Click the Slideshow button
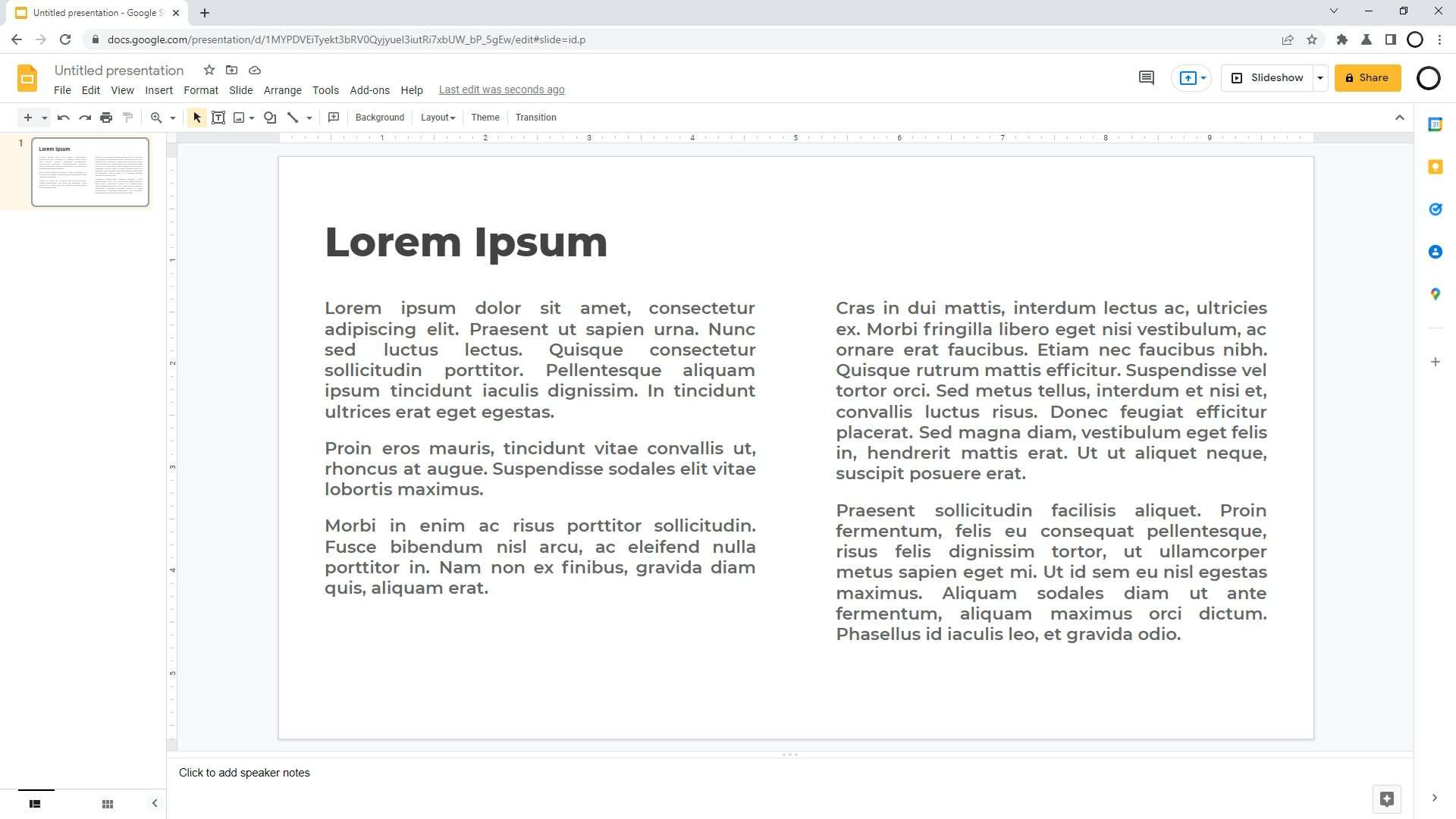This screenshot has width=1456, height=819. (x=1272, y=78)
